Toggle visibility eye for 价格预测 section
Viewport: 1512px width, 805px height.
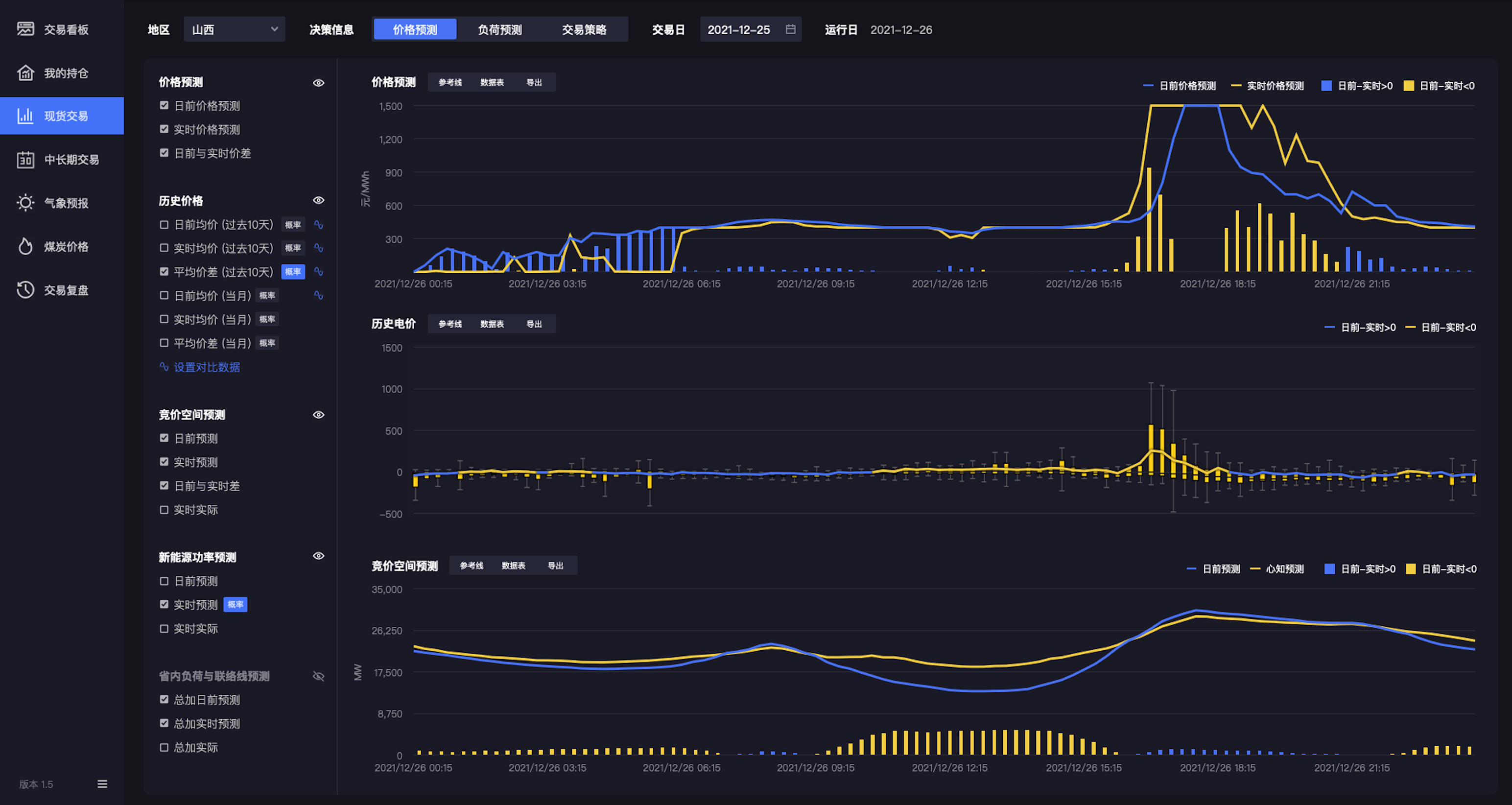click(x=319, y=83)
